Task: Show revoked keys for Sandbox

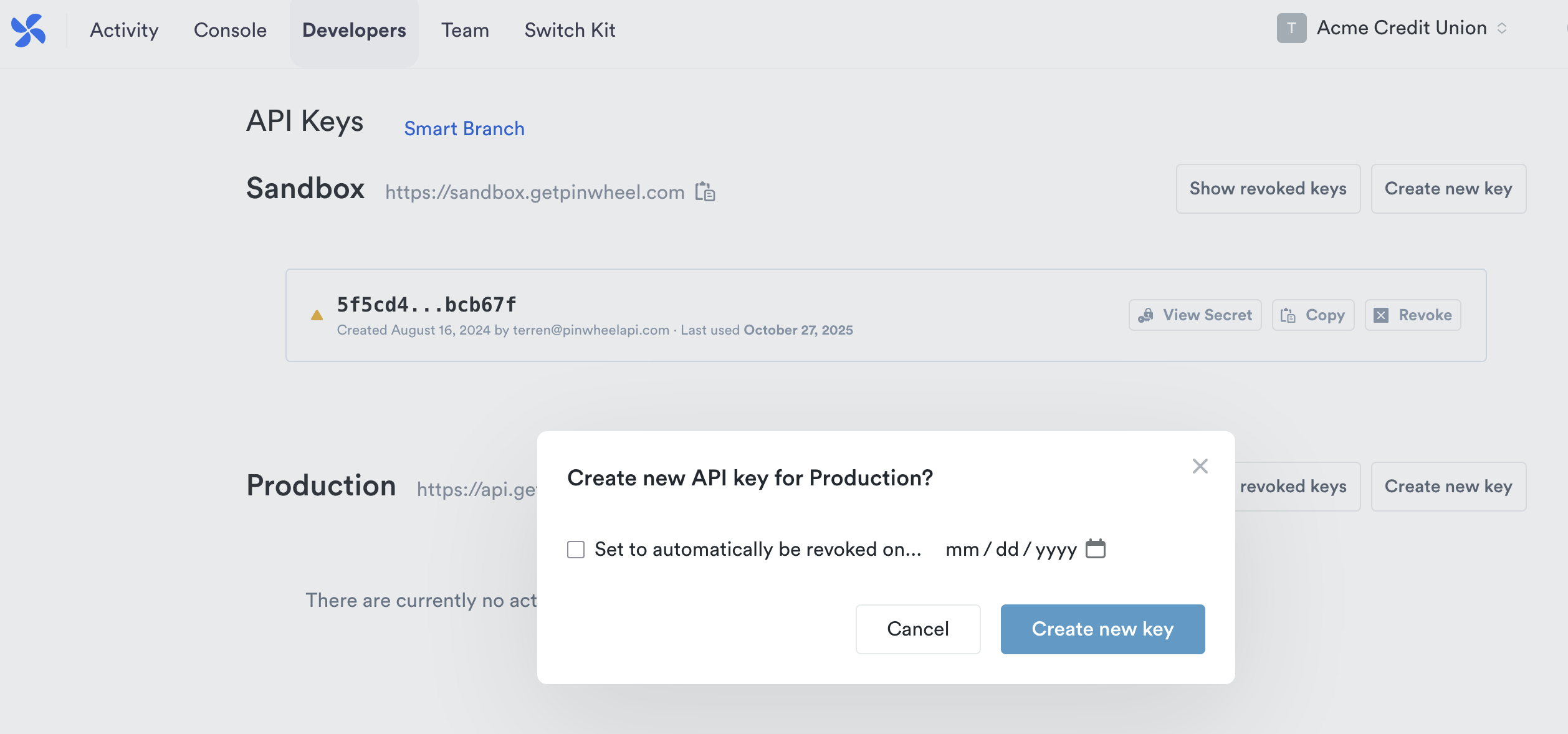Action: pos(1268,189)
